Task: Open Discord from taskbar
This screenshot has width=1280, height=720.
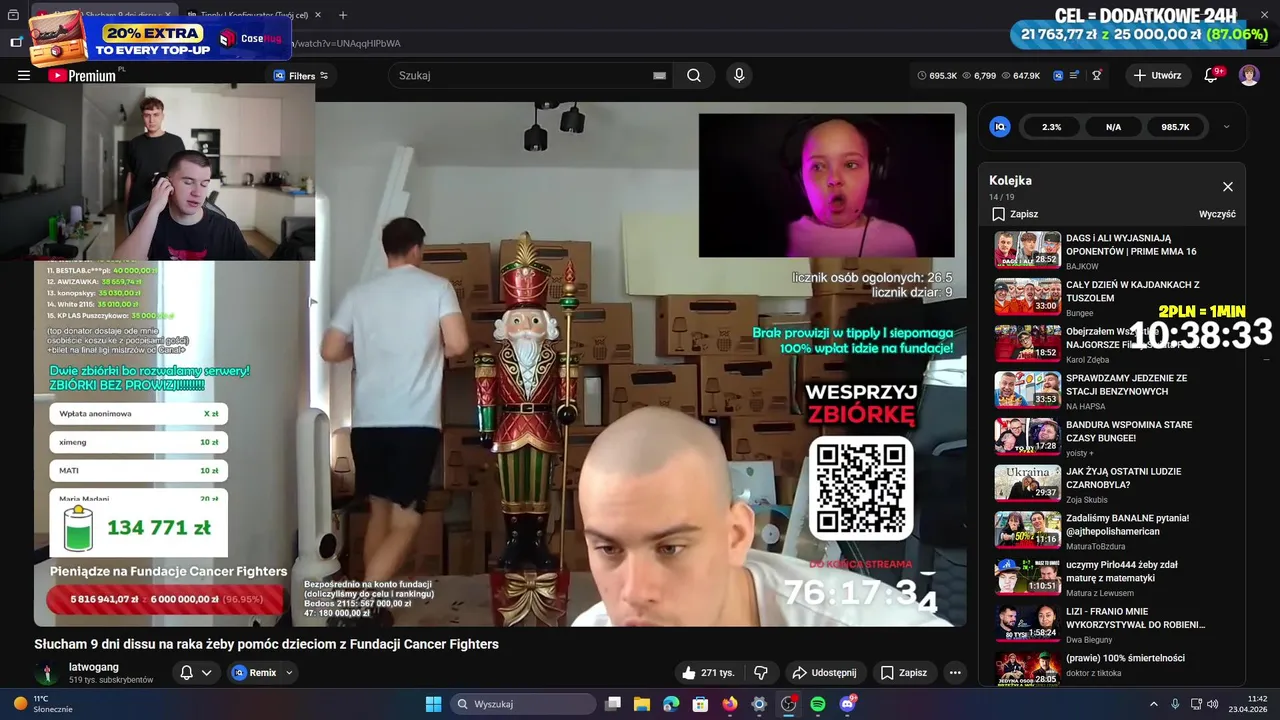Action: [x=848, y=704]
